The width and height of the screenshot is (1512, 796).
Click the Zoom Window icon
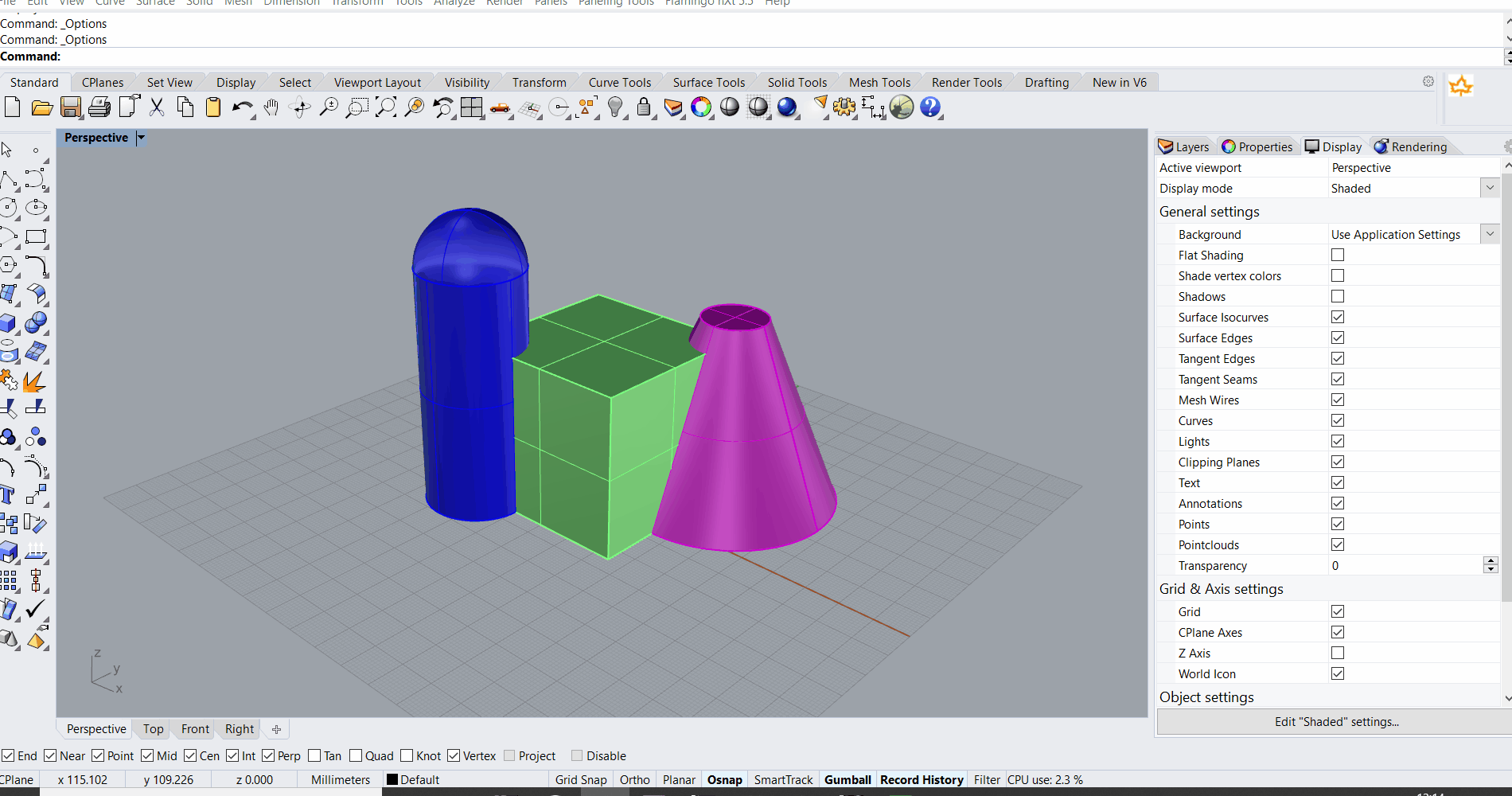point(357,107)
